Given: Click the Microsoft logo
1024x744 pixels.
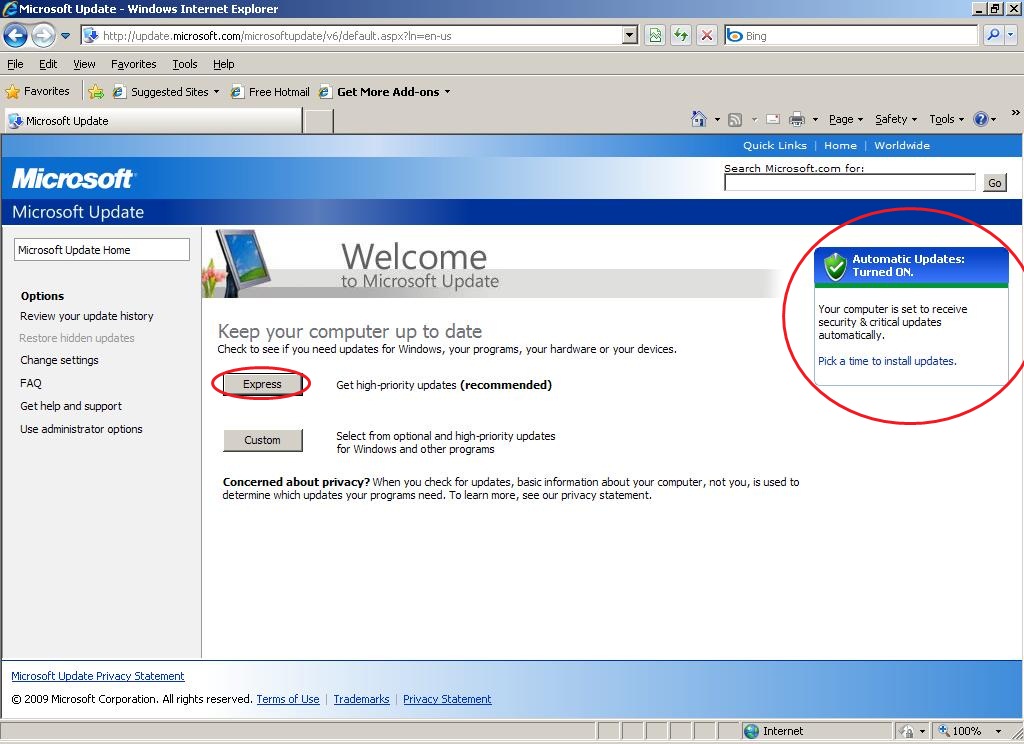Looking at the screenshot, I should 73,178.
